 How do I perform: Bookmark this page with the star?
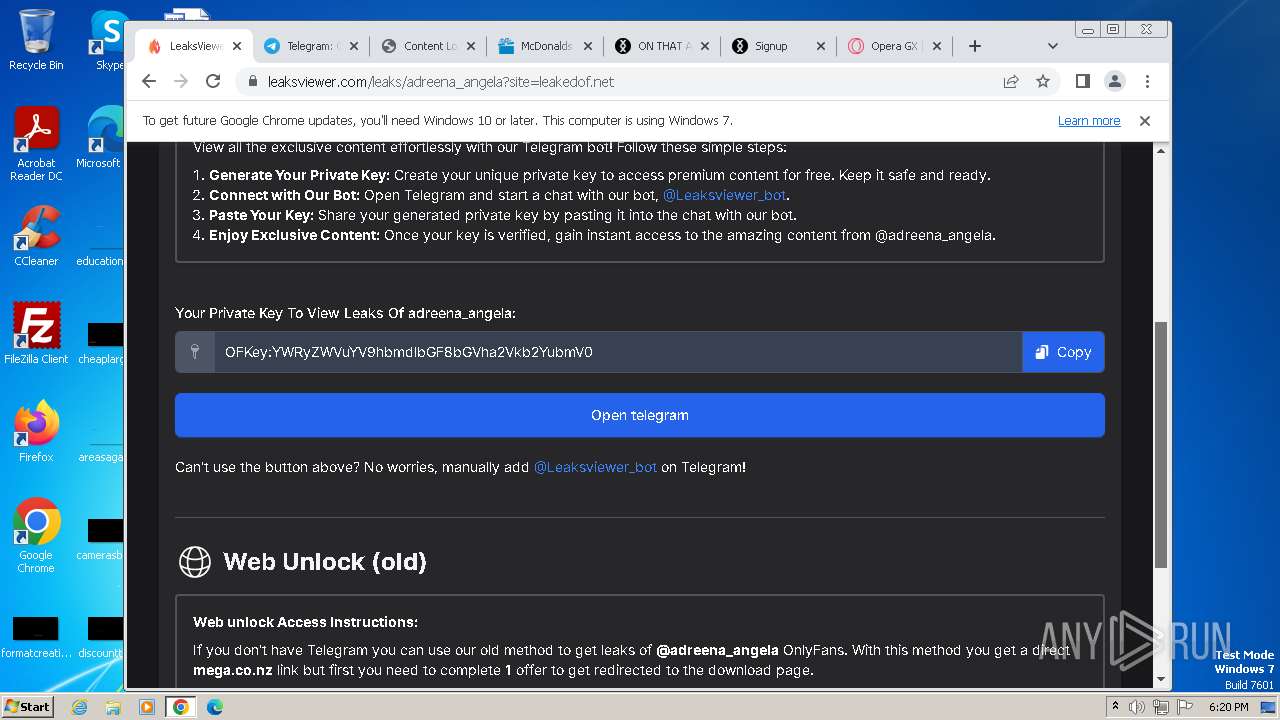(x=1043, y=81)
